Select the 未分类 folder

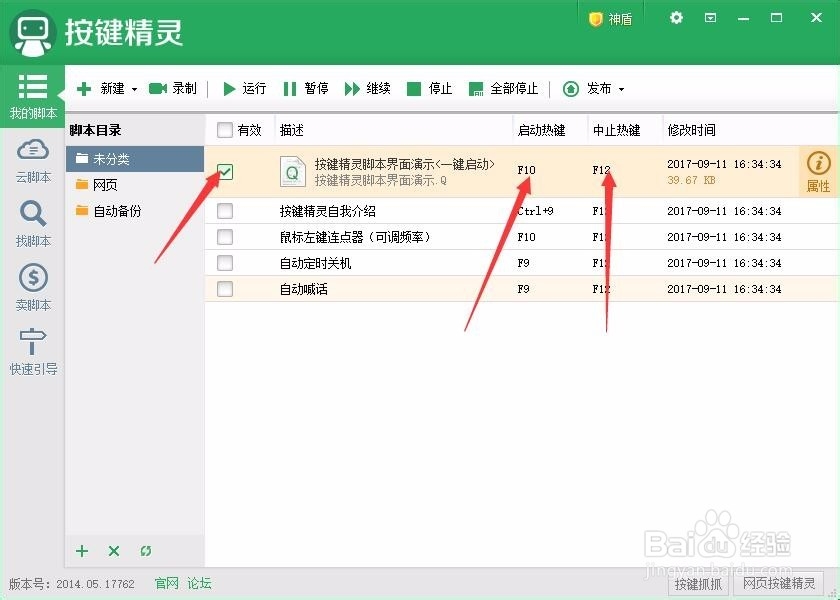tap(135, 159)
